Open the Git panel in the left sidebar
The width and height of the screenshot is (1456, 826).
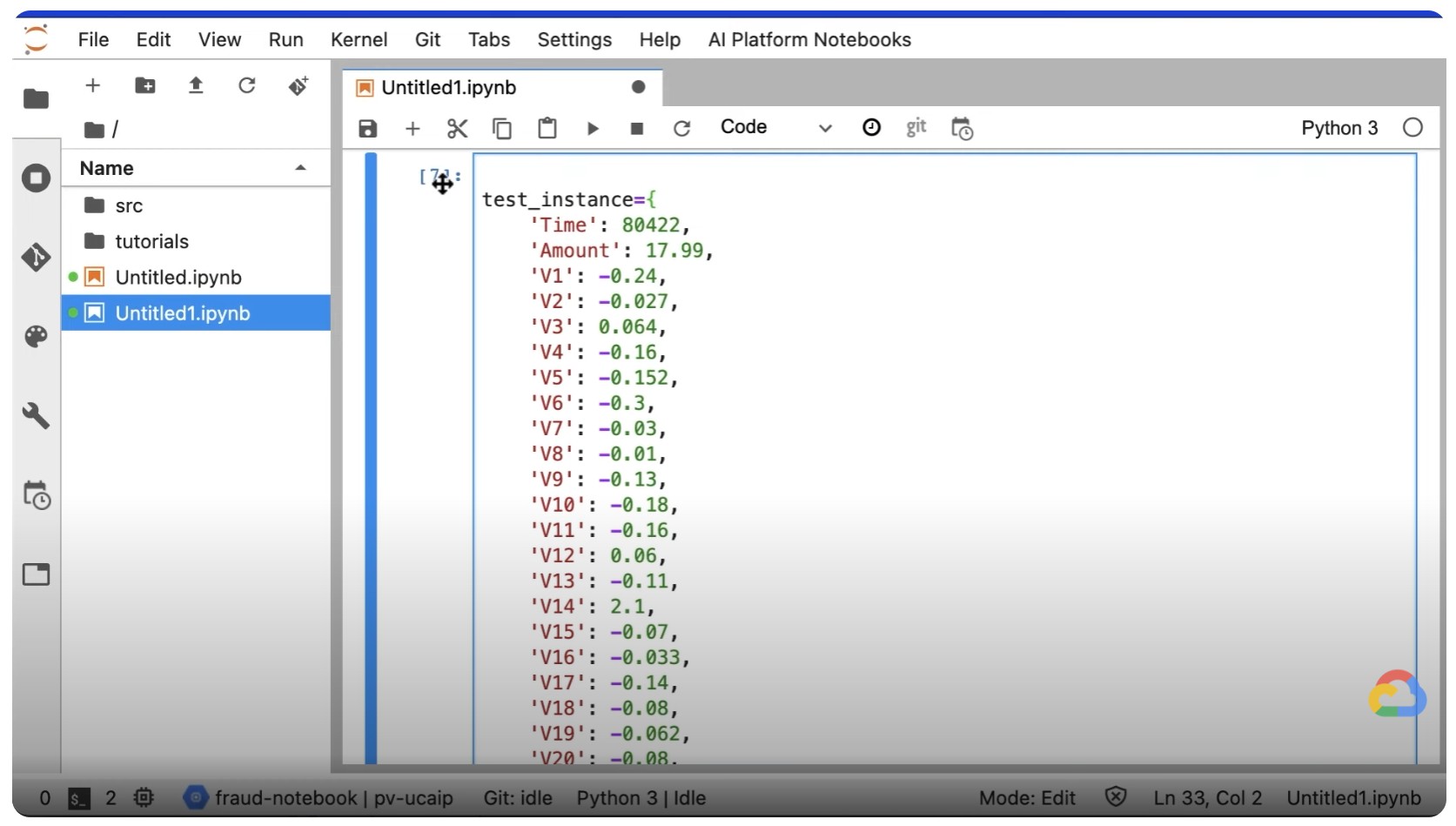(x=36, y=258)
